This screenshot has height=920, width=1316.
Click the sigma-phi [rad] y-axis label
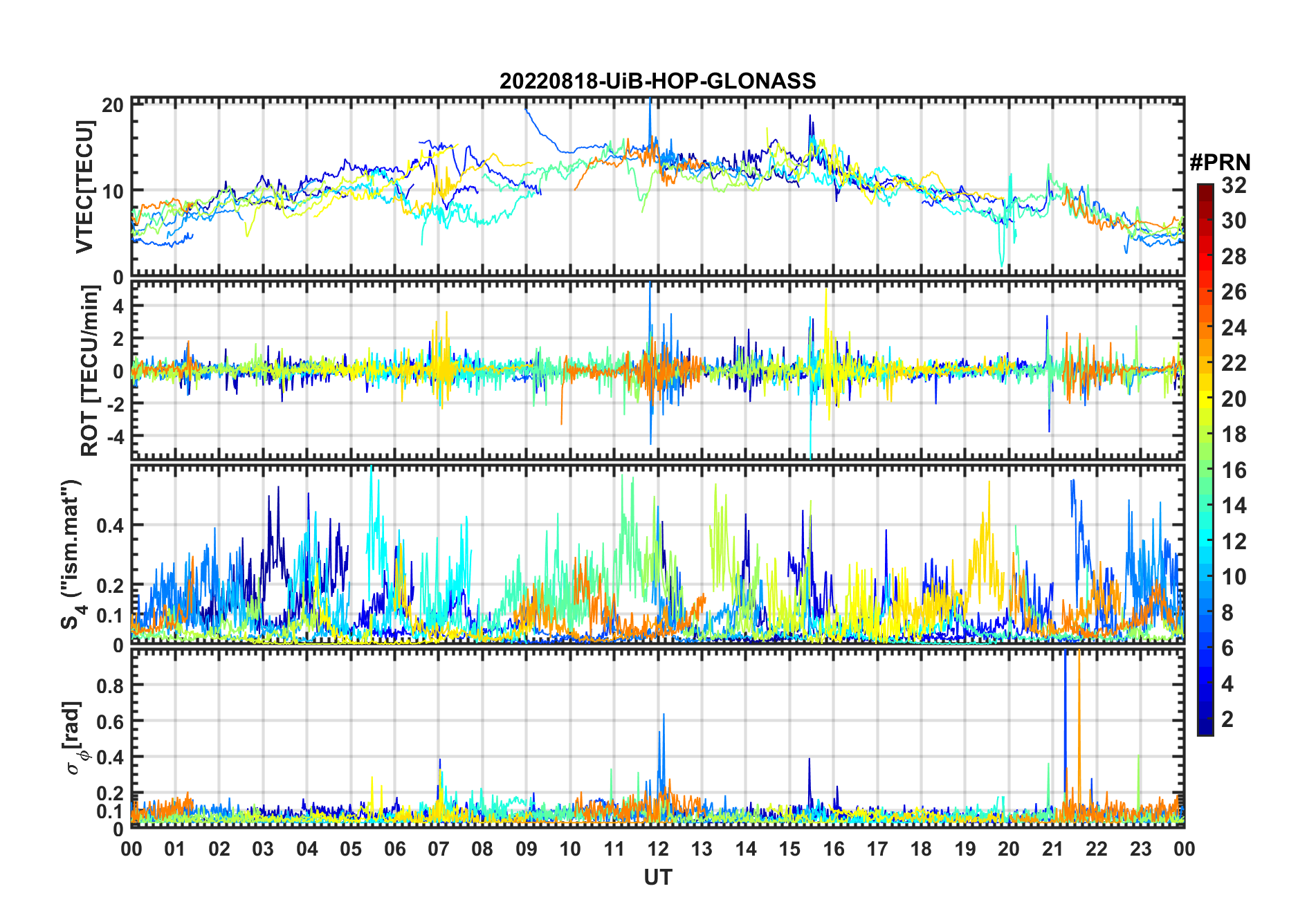point(73,737)
